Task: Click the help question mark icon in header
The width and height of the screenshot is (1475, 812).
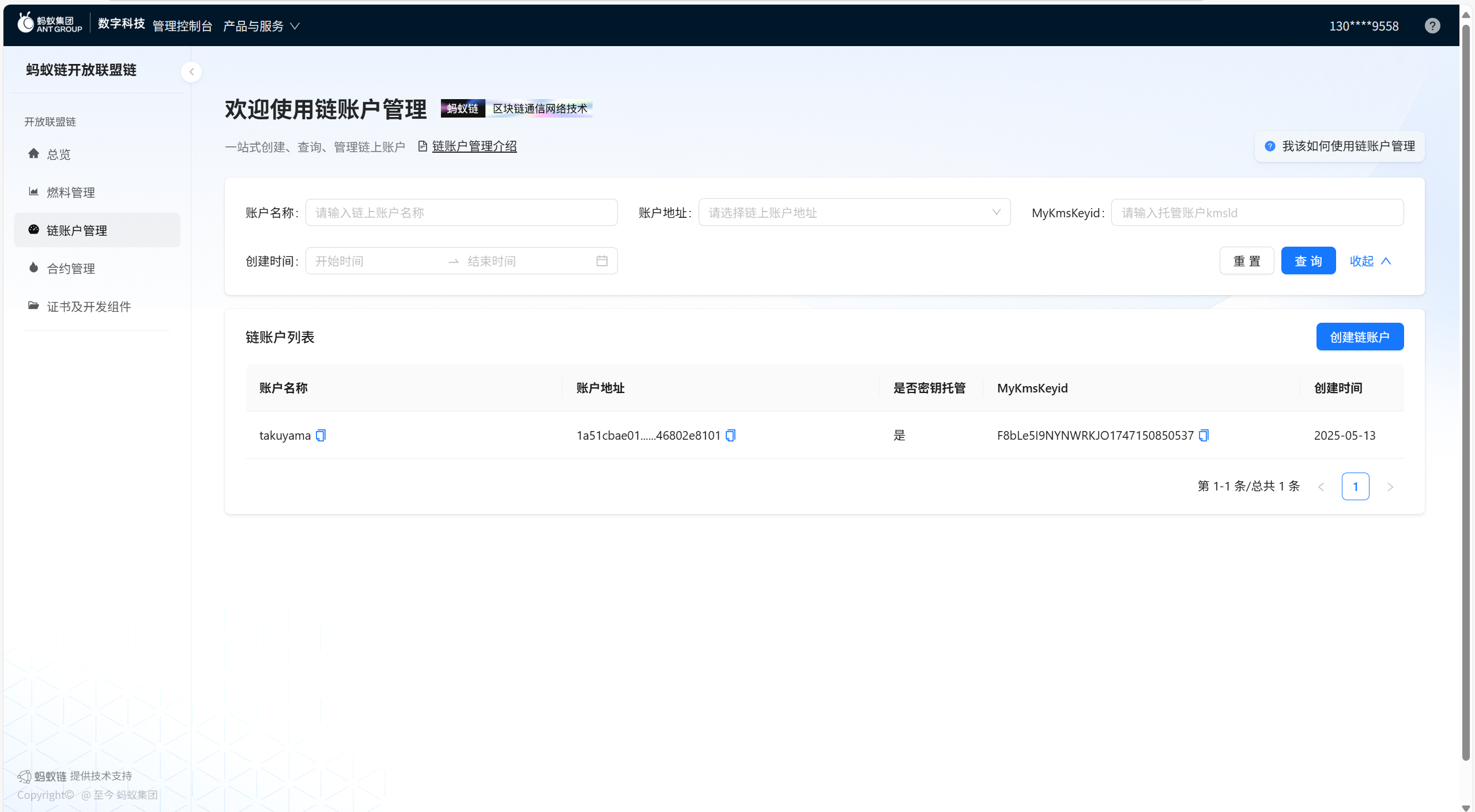Action: (x=1432, y=26)
